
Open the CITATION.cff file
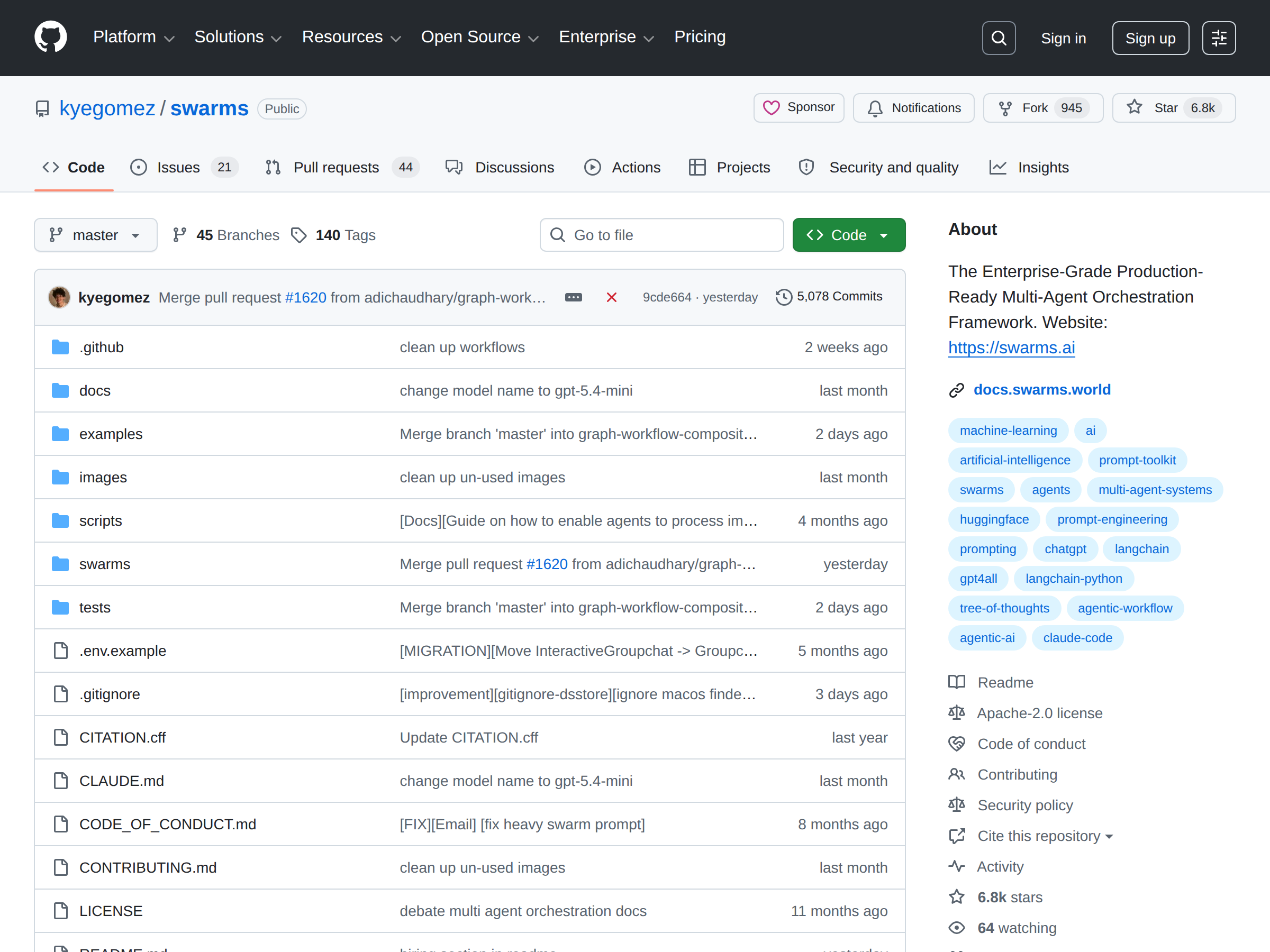coord(122,737)
